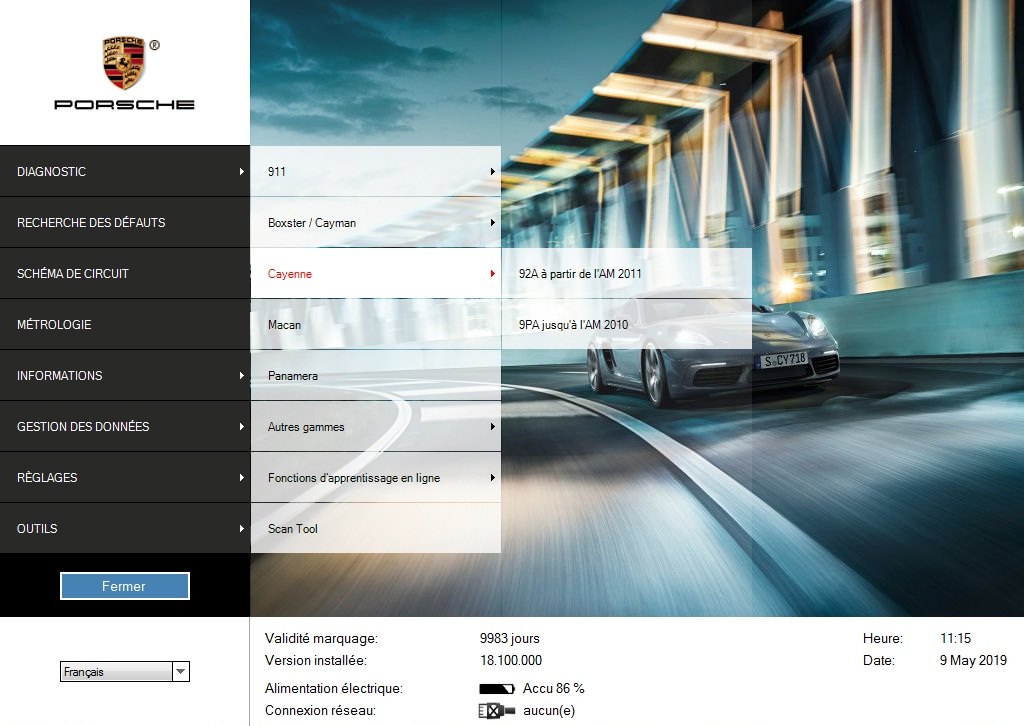The height and width of the screenshot is (726, 1024).
Task: Click the time value 11:15
Action: tap(955, 638)
